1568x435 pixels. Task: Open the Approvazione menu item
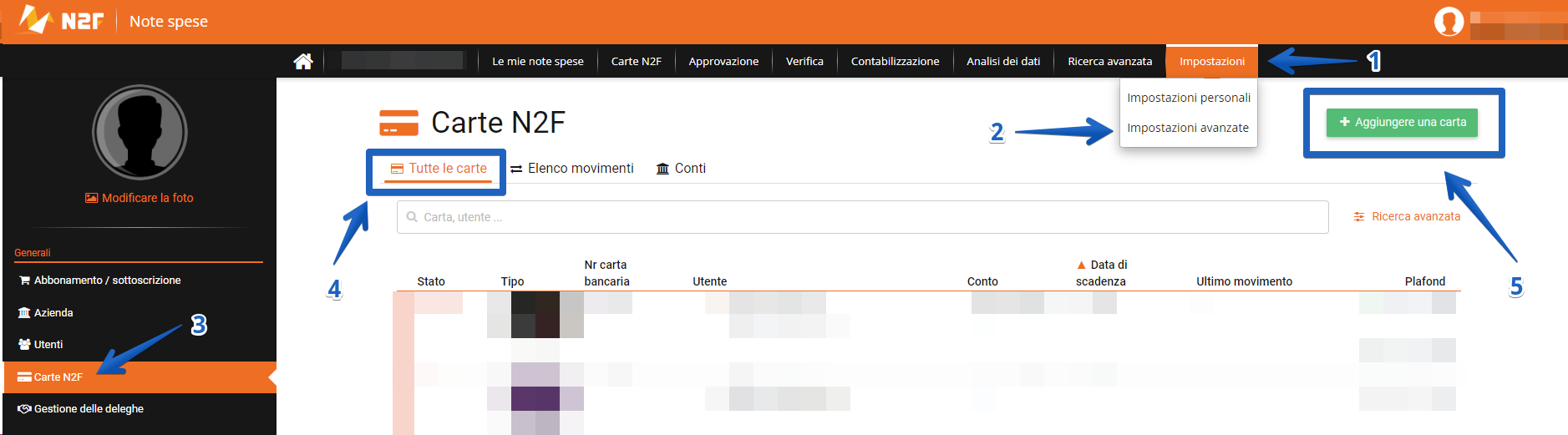tap(723, 61)
